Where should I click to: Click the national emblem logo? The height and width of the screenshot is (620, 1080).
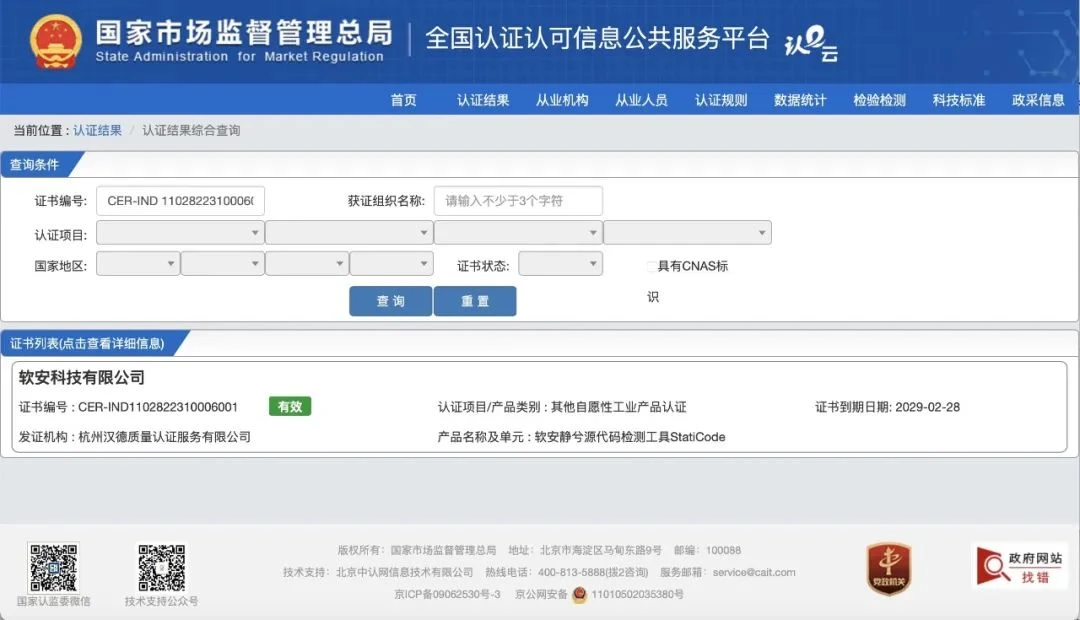click(56, 41)
